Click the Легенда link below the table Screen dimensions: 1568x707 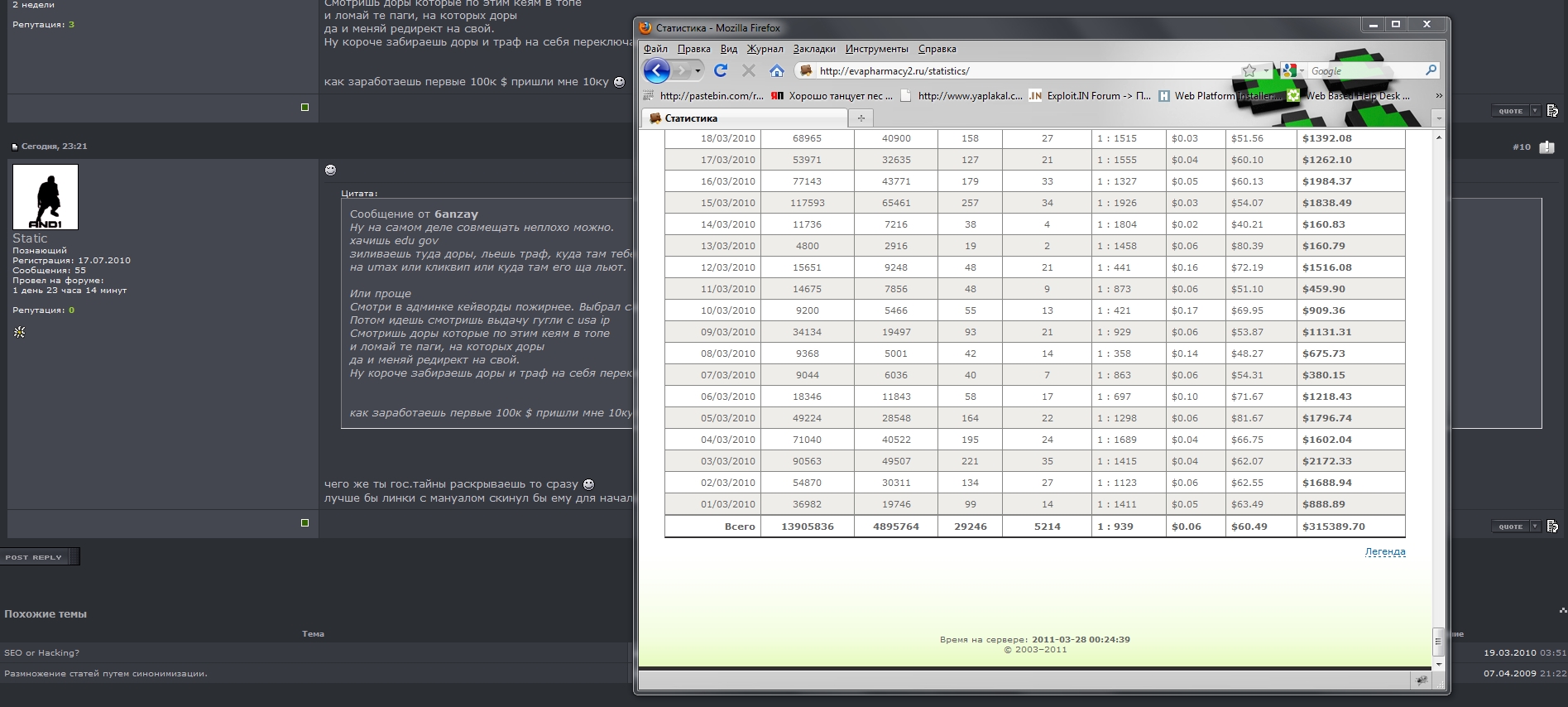point(1385,551)
